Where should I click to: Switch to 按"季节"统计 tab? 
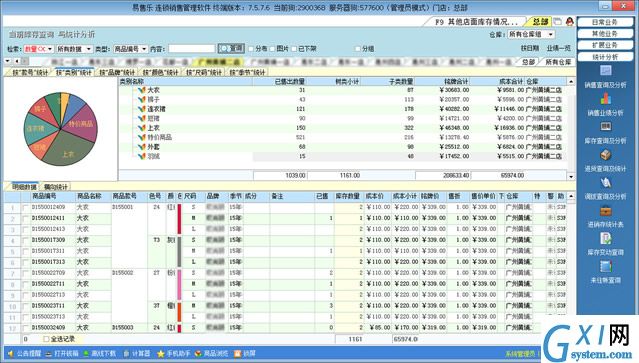(x=247, y=73)
